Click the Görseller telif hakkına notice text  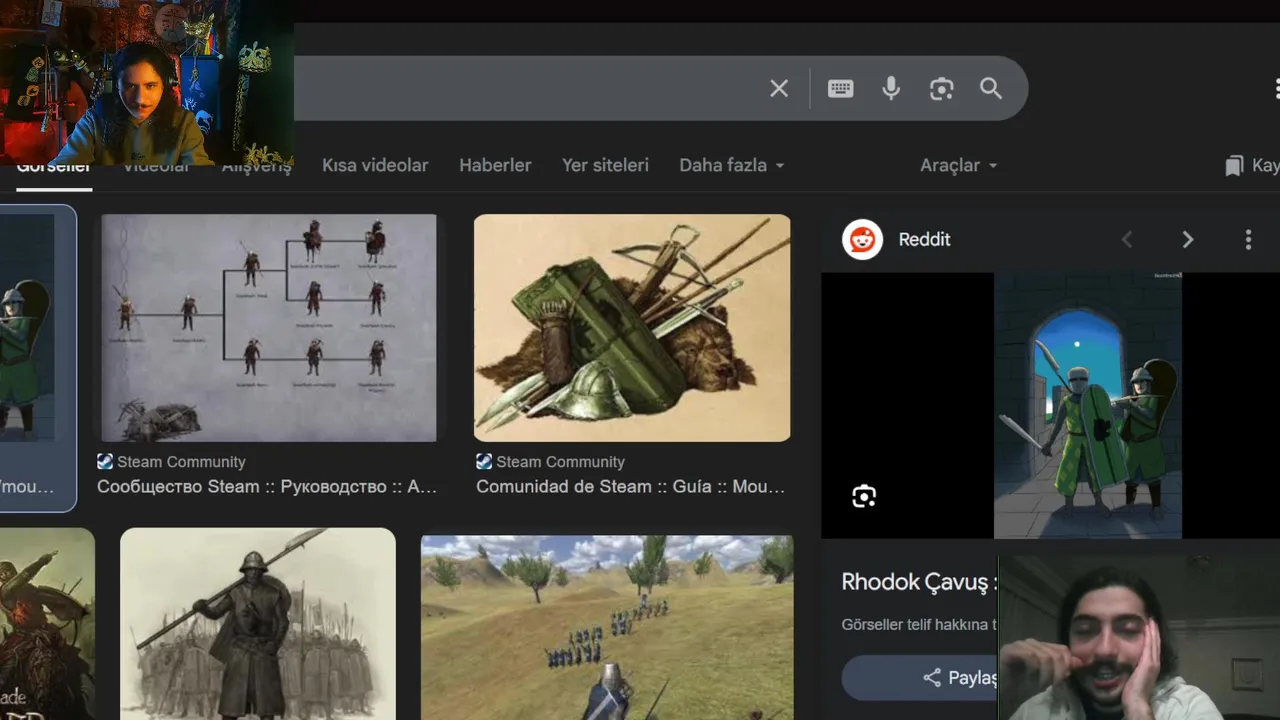pyautogui.click(x=920, y=625)
